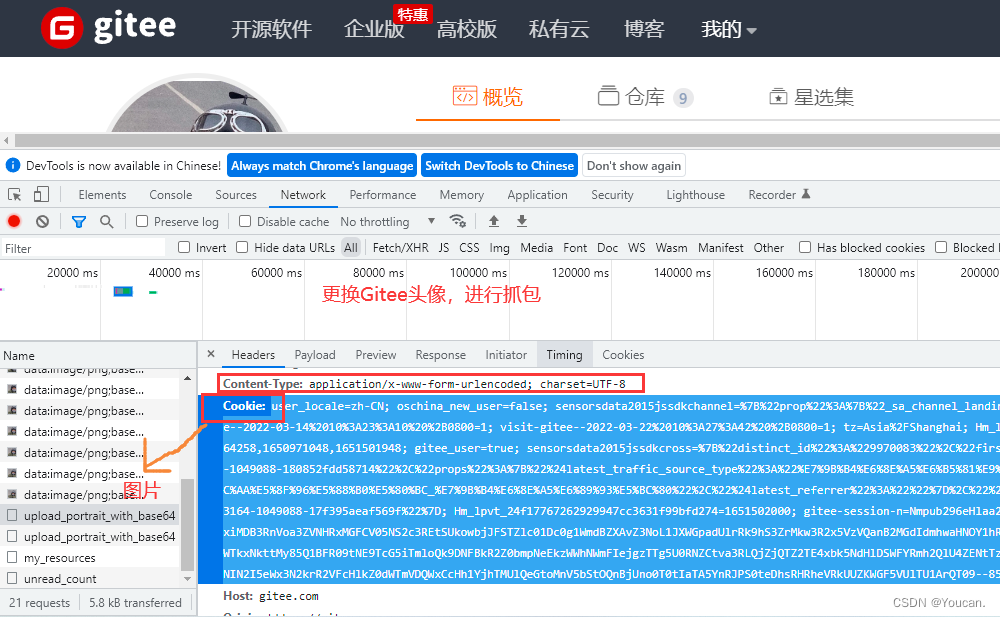Click the network Filter input field
This screenshot has width=1000, height=617.
[x=83, y=248]
